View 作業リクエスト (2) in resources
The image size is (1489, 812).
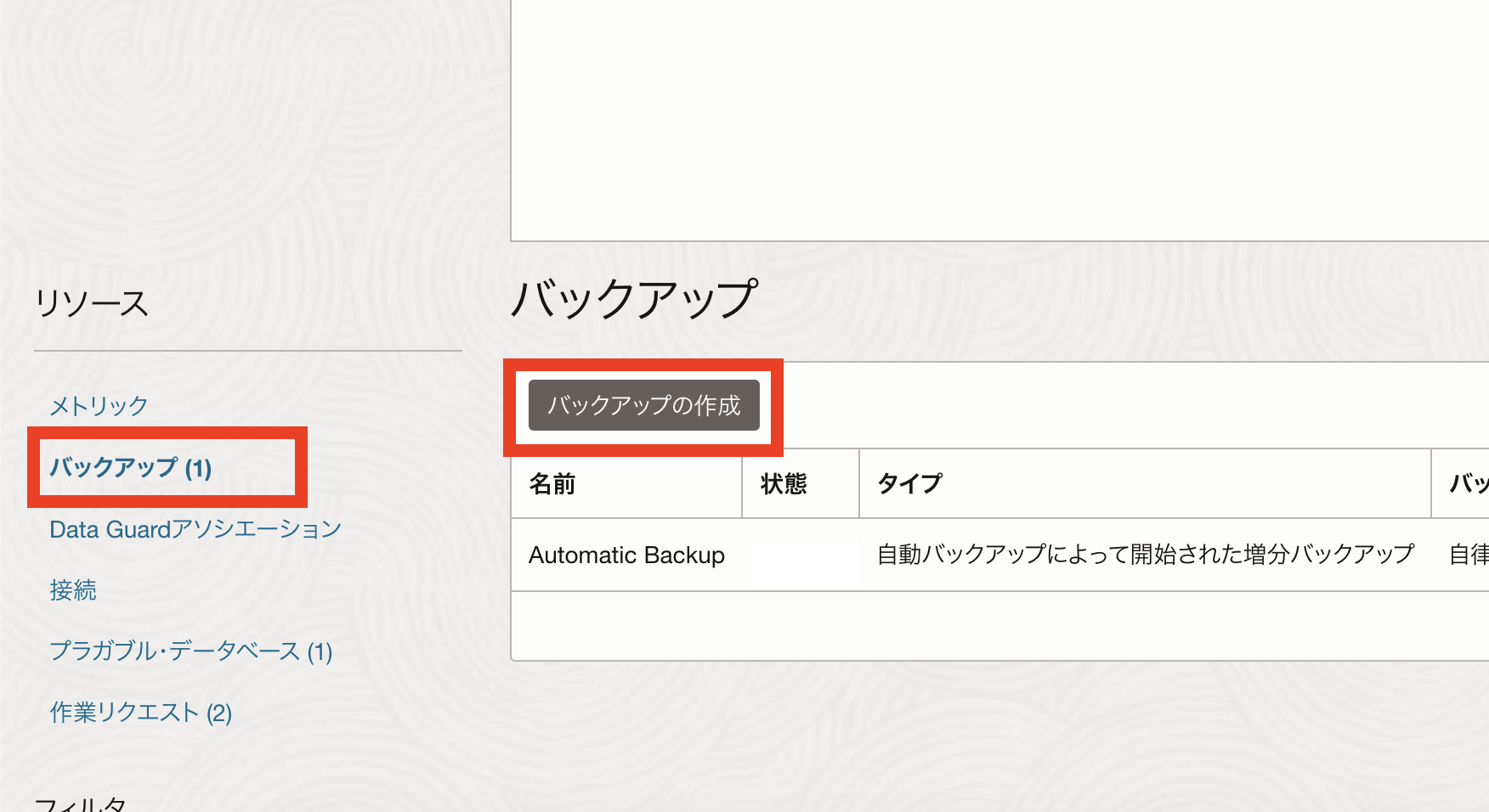tap(141, 713)
